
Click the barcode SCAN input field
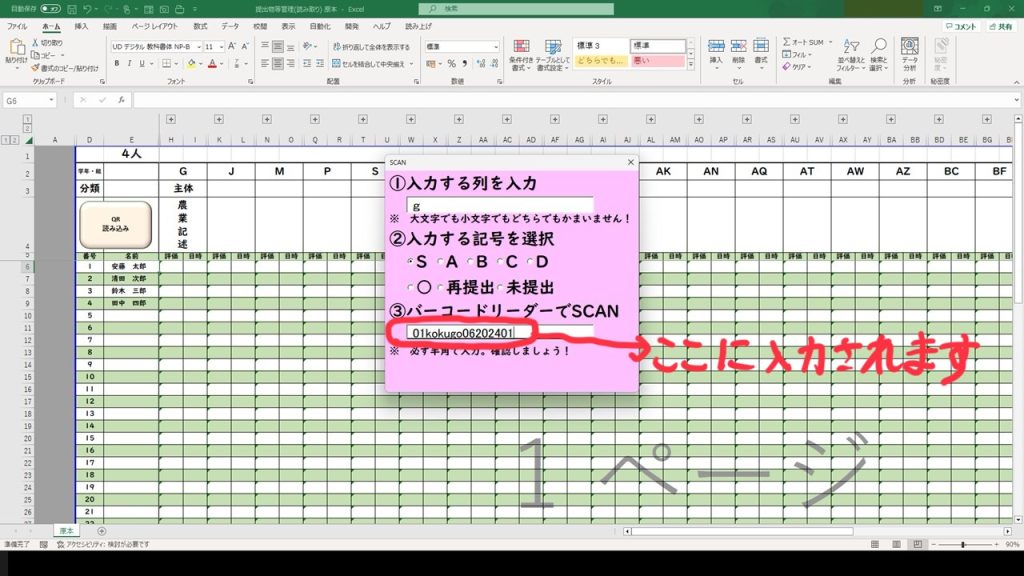point(492,331)
